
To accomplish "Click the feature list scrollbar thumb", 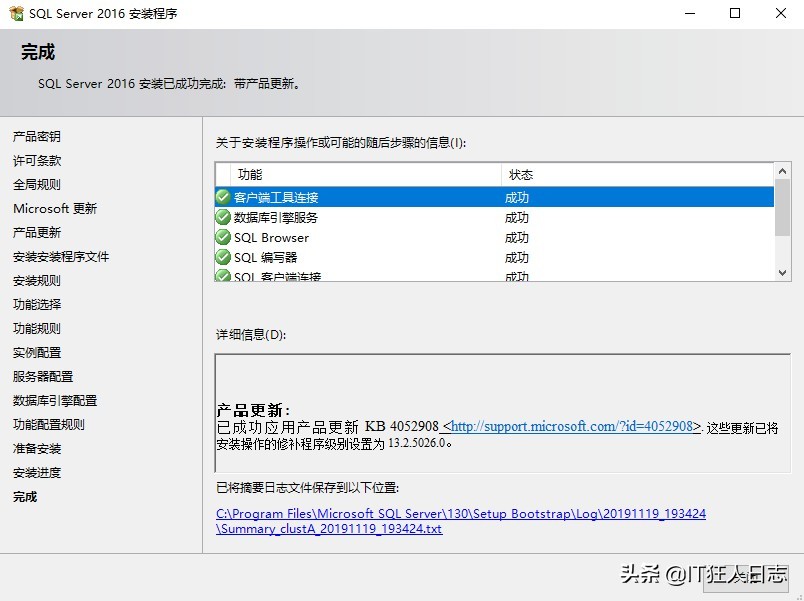I will (782, 208).
